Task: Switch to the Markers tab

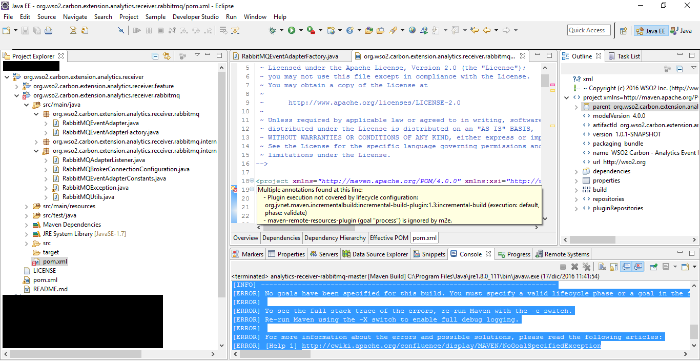Action: (248, 254)
